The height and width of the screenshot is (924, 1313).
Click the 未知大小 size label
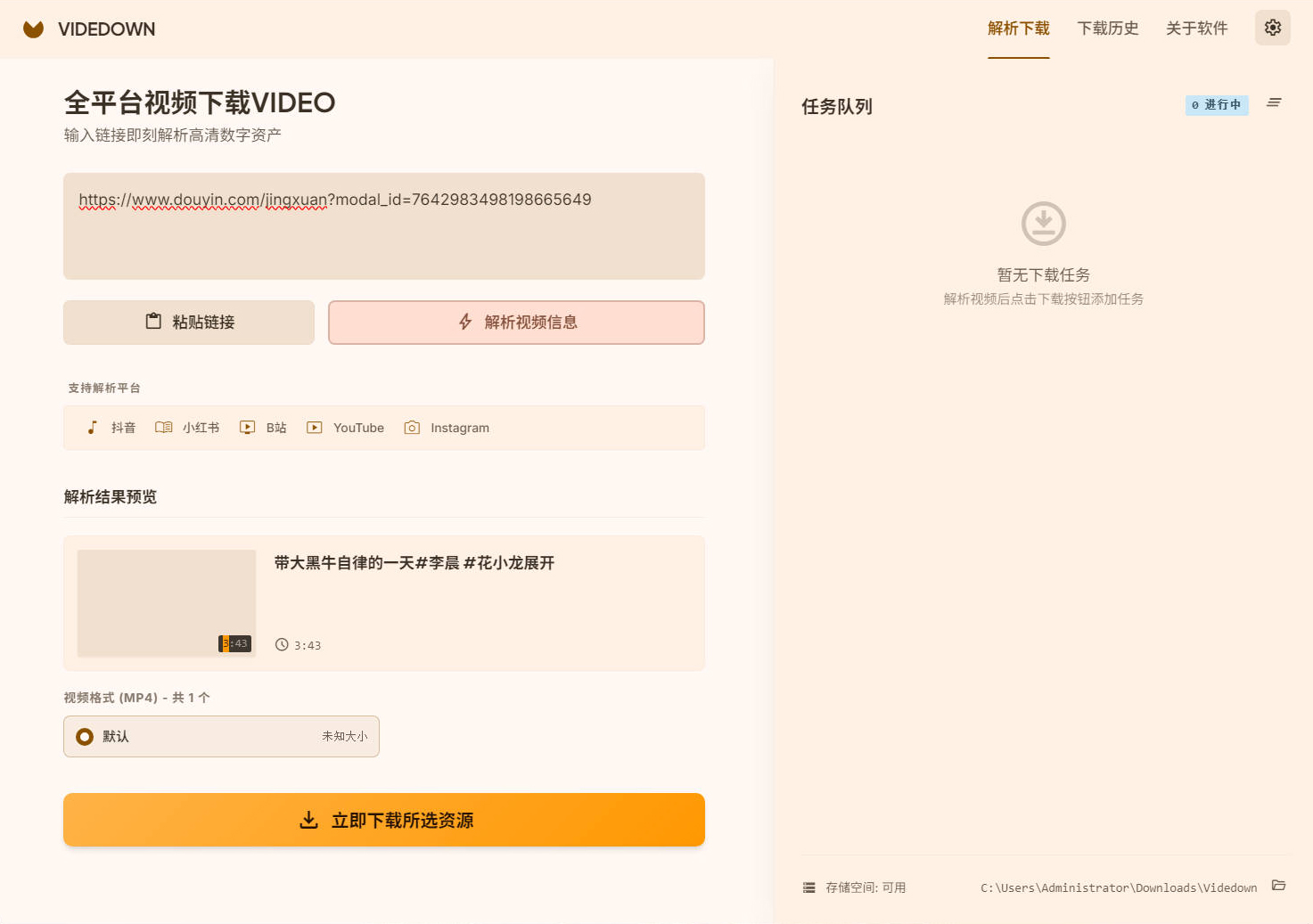tap(345, 736)
